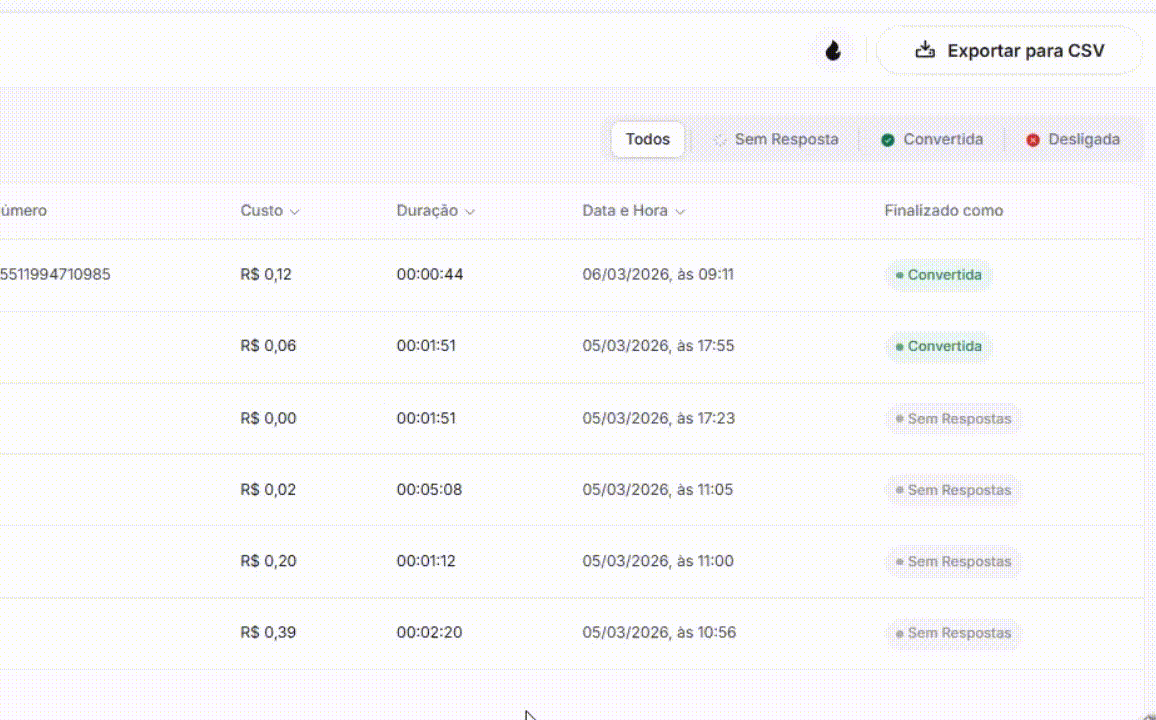The height and width of the screenshot is (720, 1156).
Task: Click Sem Respostas badge on 11:00 row
Action: coord(953,562)
